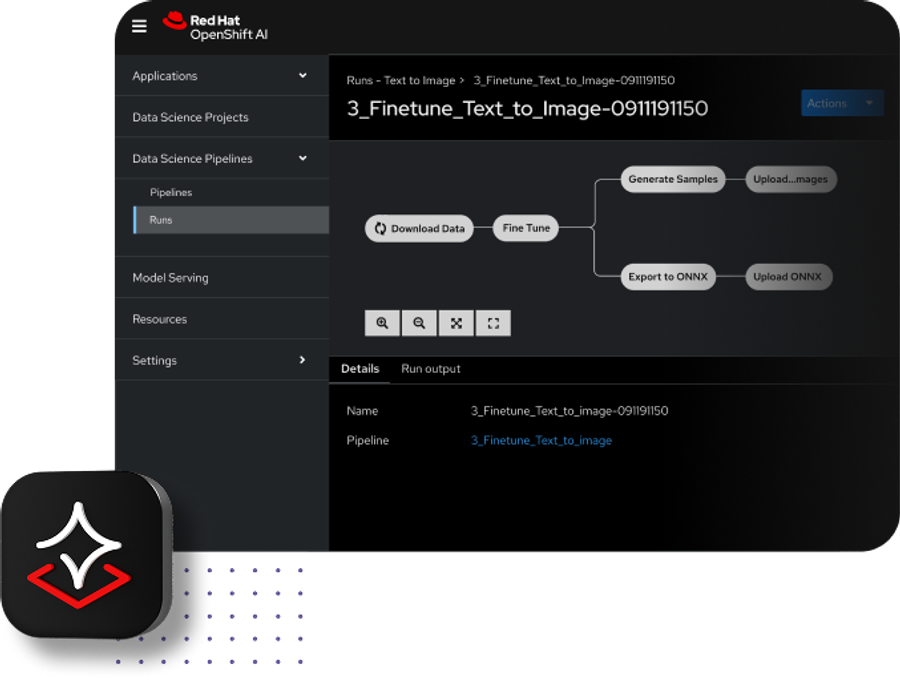This screenshot has width=900, height=681.
Task: Go to Runs - Text to Image breadcrumb
Action: coord(400,80)
